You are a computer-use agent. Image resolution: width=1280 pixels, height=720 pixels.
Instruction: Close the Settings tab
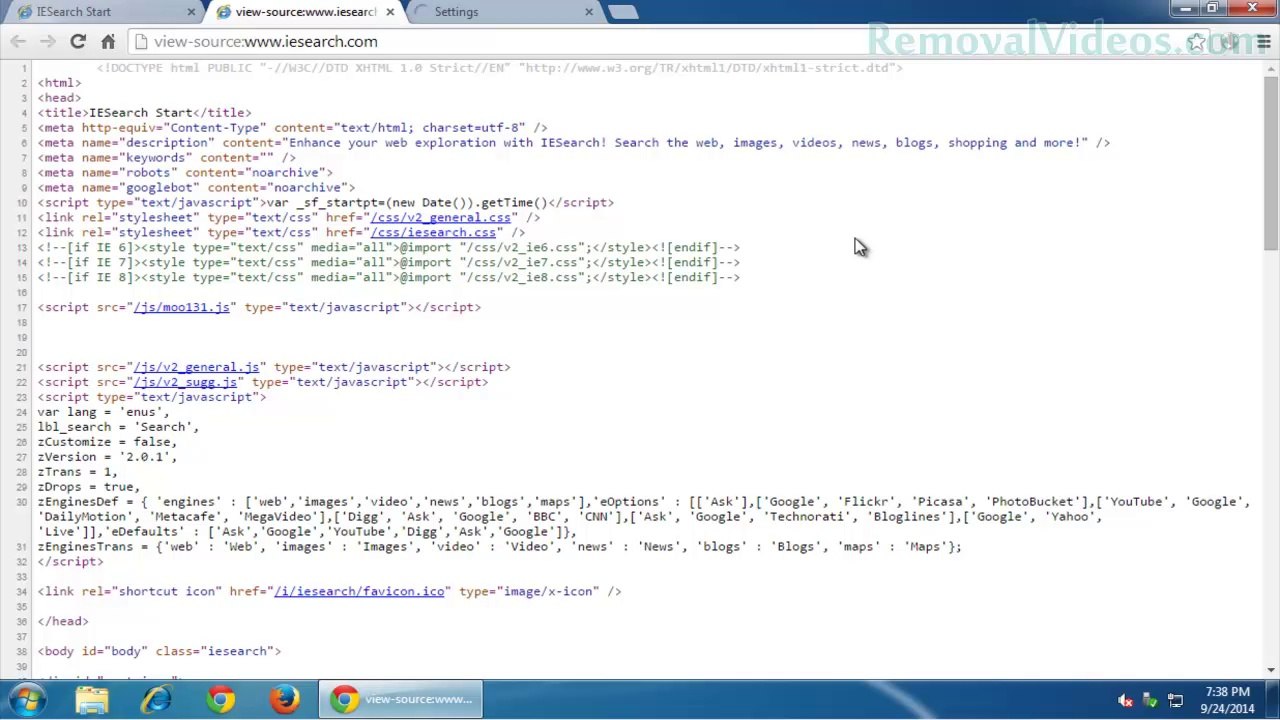[x=588, y=12]
